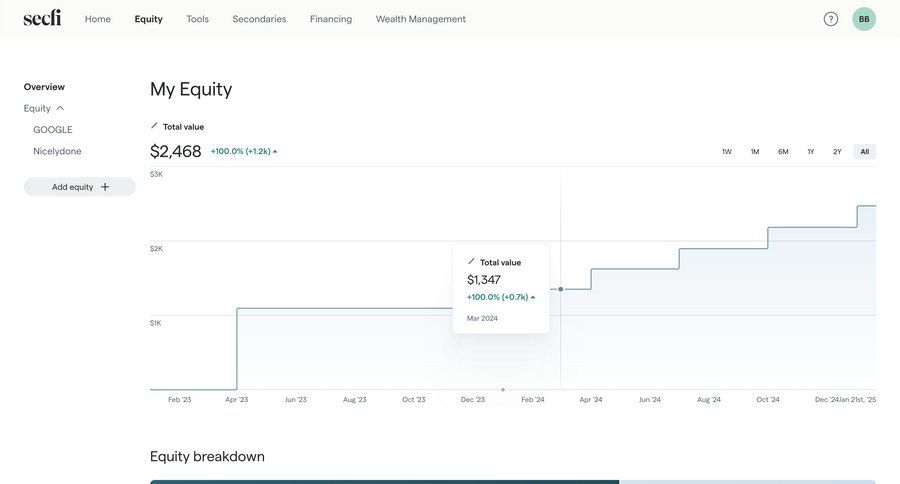Click the Mar 2024 chart data point
The image size is (900, 484).
[x=561, y=289]
